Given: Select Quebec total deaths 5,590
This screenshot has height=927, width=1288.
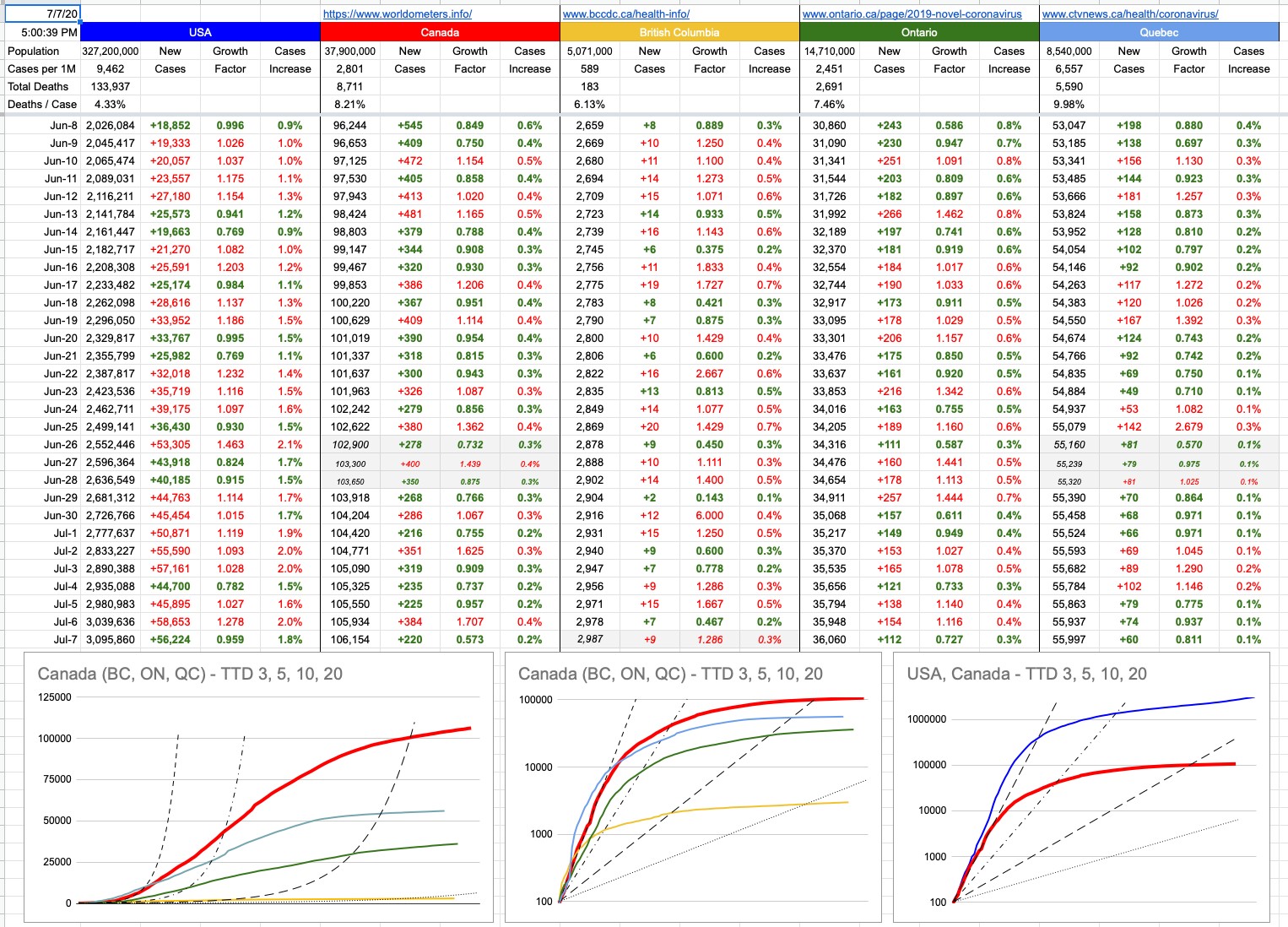Looking at the screenshot, I should tap(1069, 86).
